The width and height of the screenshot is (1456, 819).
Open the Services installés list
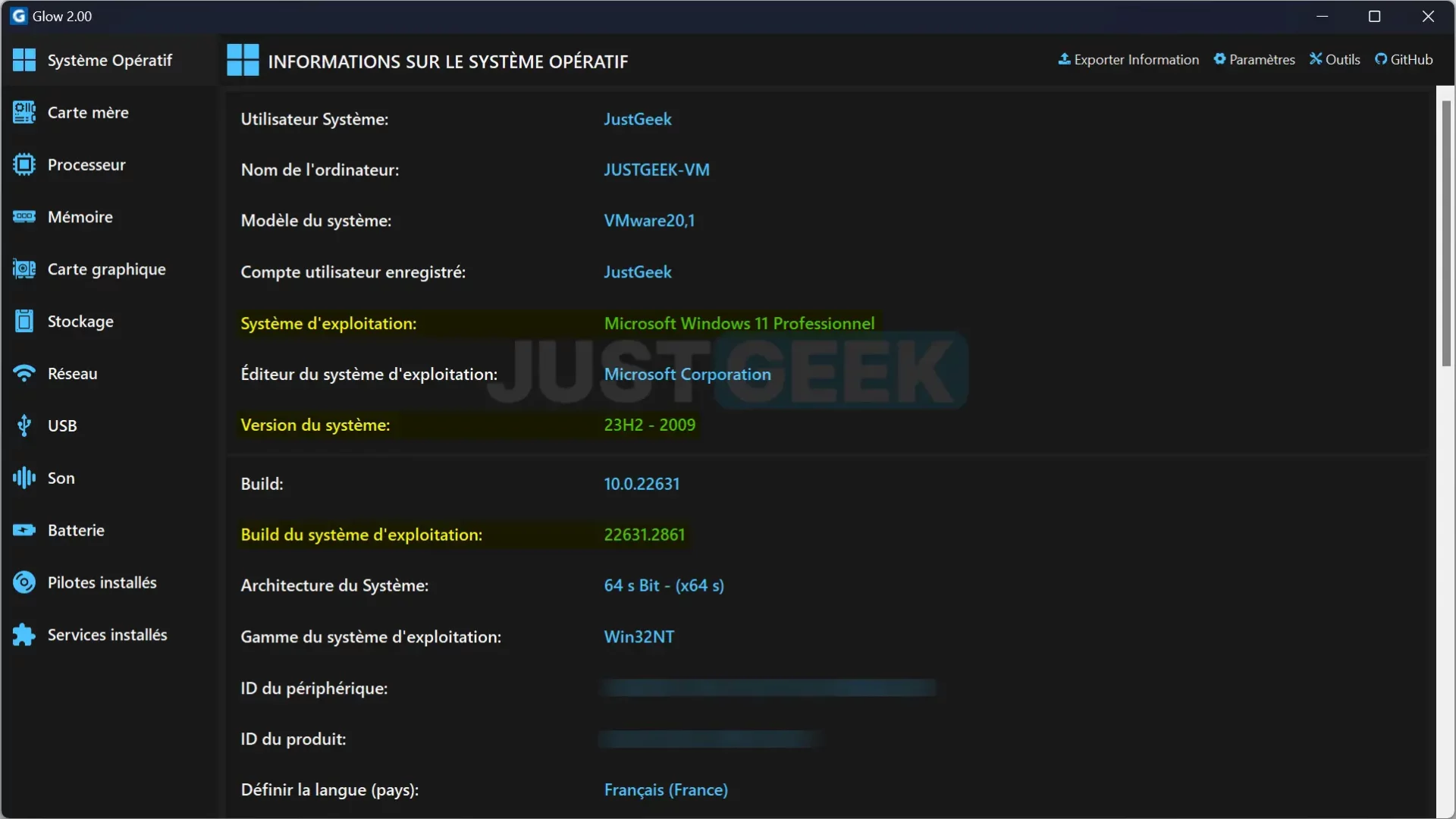pyautogui.click(x=110, y=635)
